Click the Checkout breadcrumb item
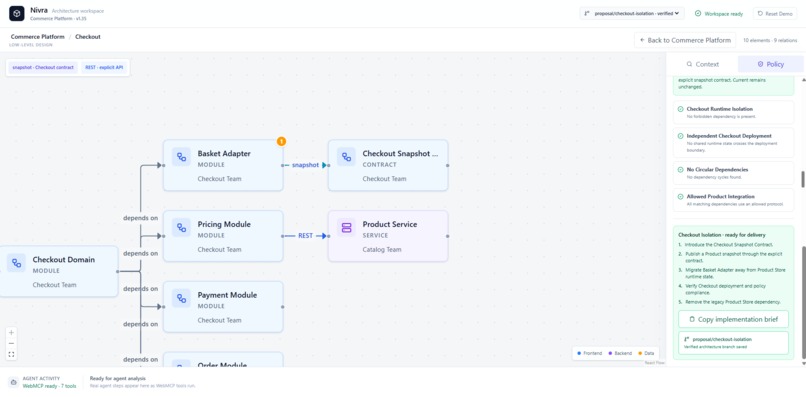This screenshot has height=397, width=806. click(88, 37)
